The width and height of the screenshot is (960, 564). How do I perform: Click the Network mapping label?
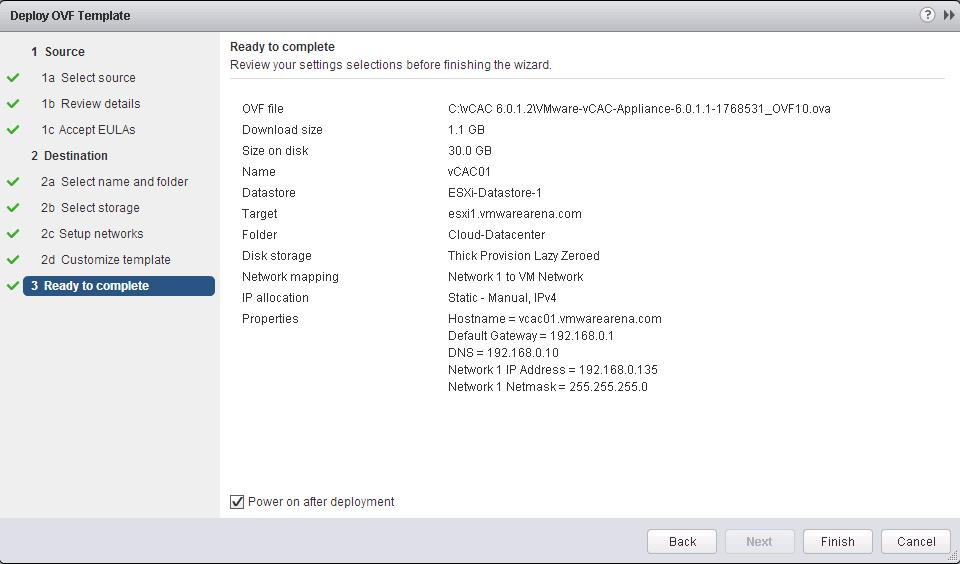(x=290, y=277)
